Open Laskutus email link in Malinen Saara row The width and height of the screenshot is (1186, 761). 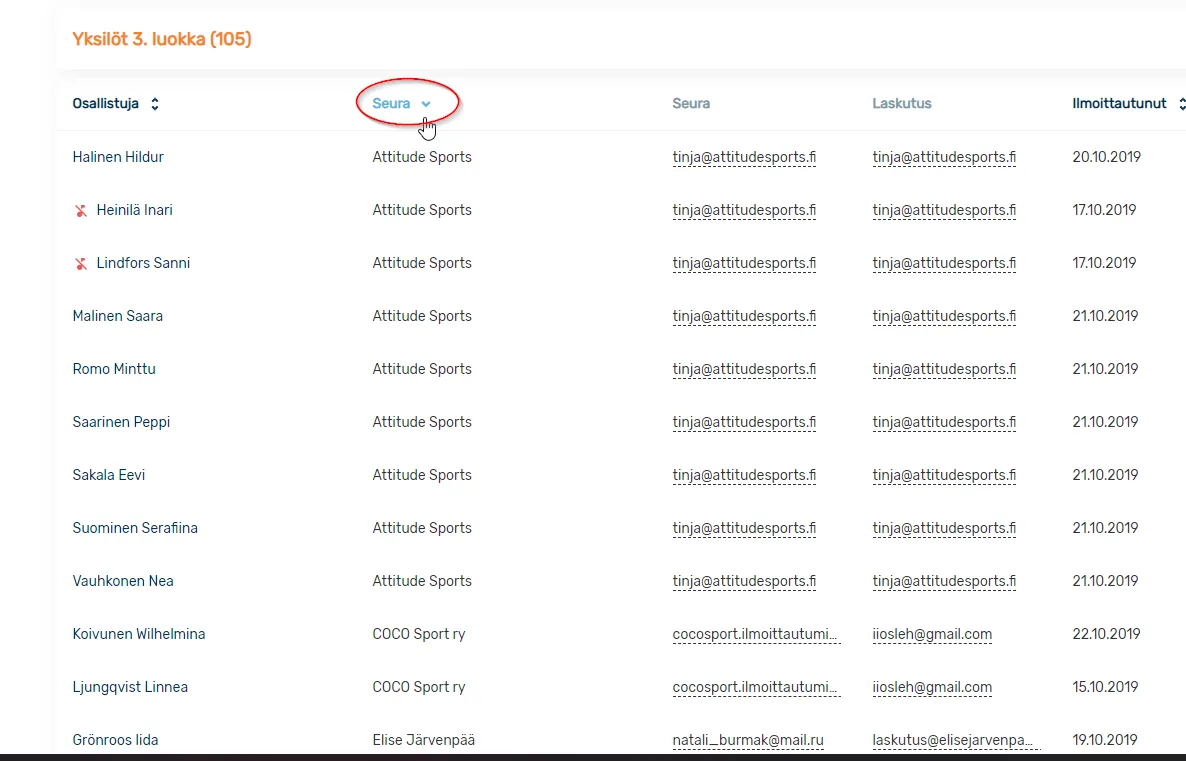point(944,316)
